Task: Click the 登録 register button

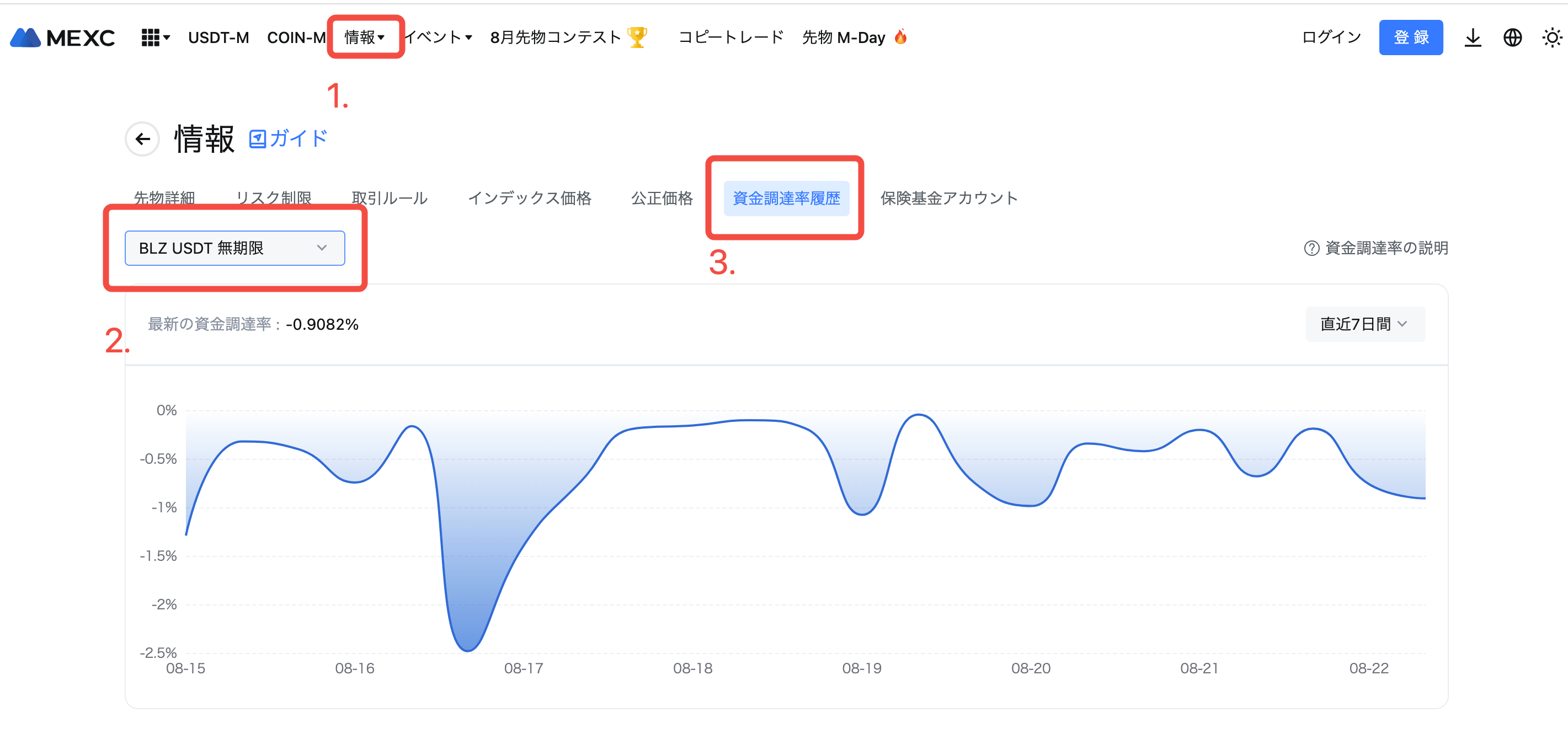Action: tap(1410, 37)
